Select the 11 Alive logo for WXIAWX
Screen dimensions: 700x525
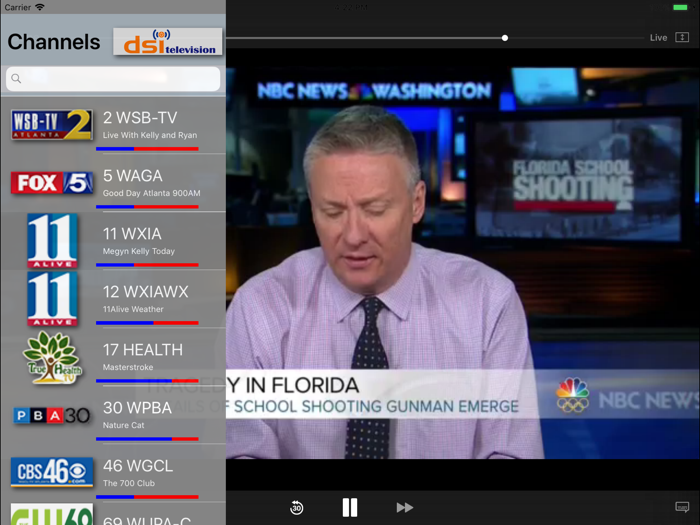[x=52, y=299]
